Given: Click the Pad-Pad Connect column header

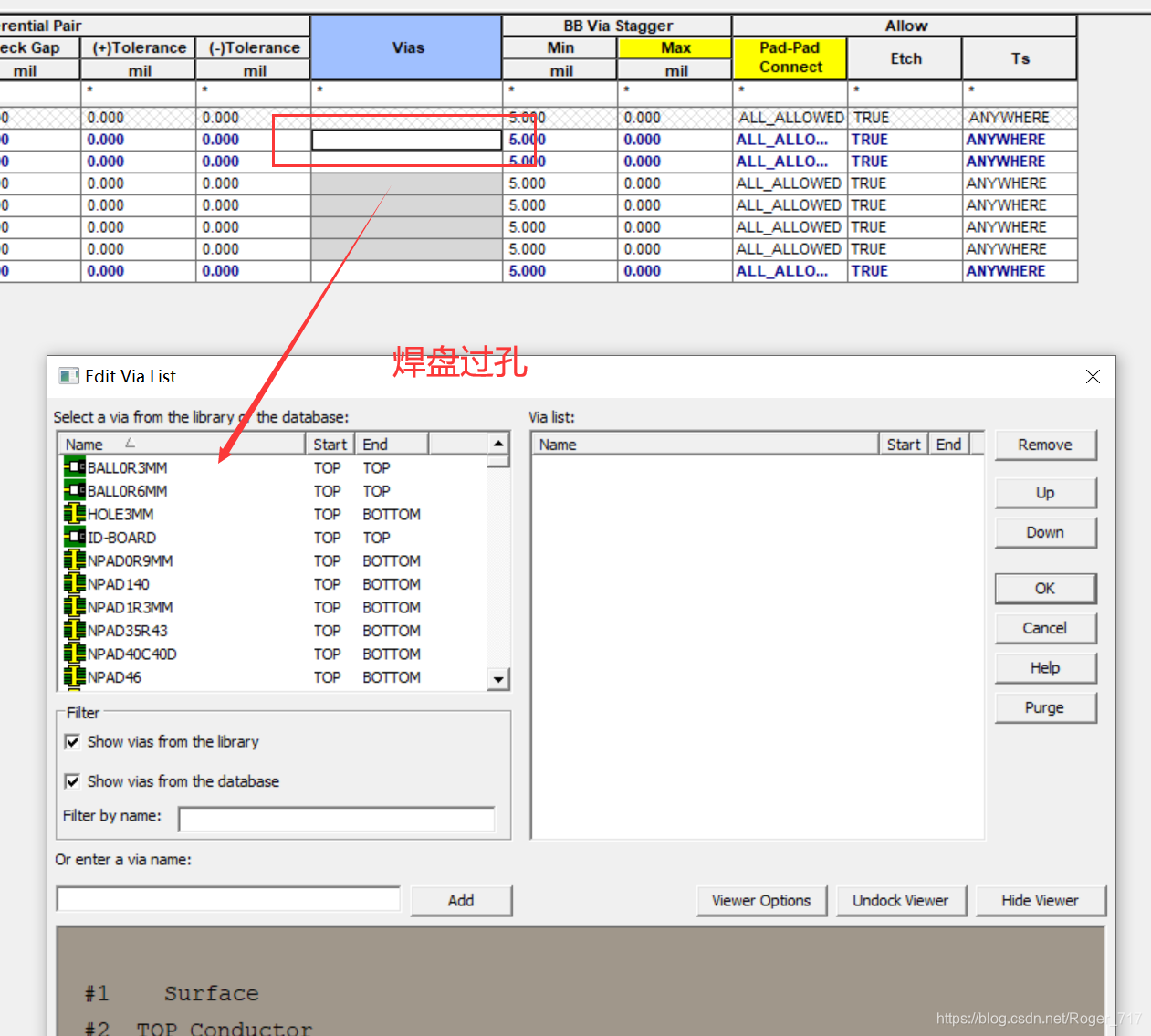Looking at the screenshot, I should (790, 58).
